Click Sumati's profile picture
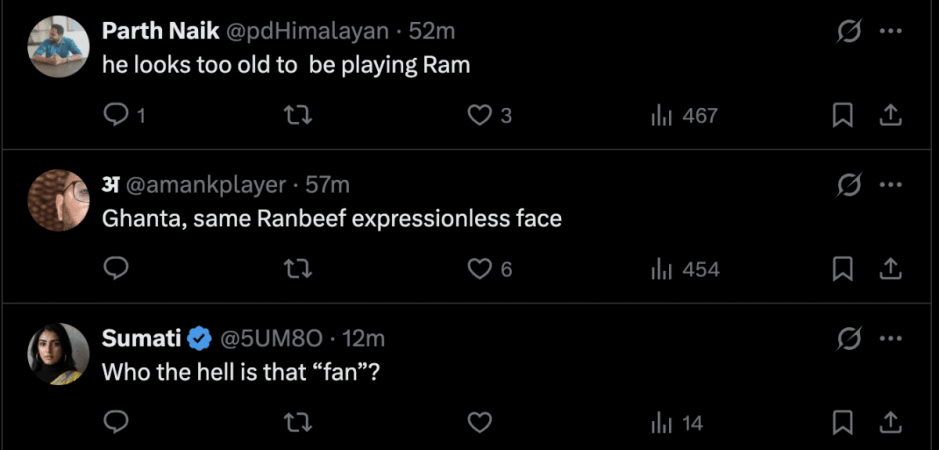This screenshot has width=939, height=450. tap(59, 354)
